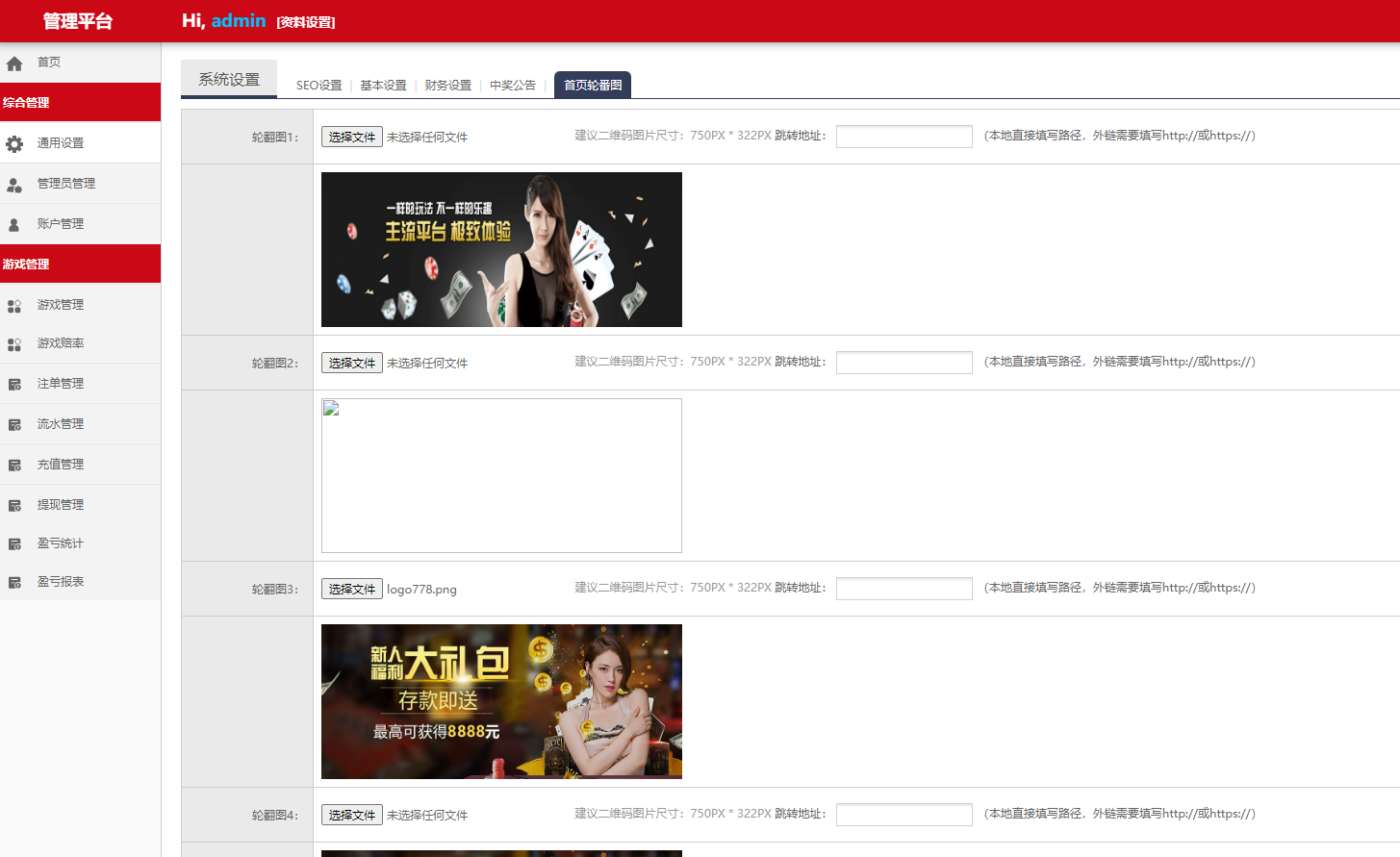Open the 基本设置 tab
Viewport: 1400px width, 857px height.
(383, 86)
